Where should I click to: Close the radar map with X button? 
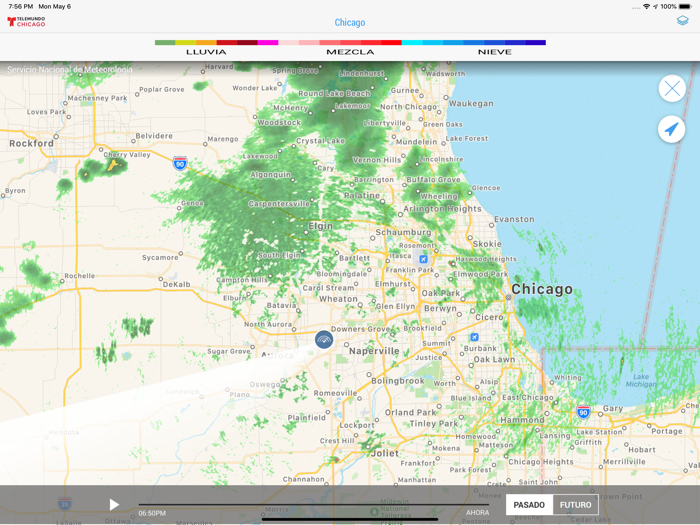click(672, 88)
